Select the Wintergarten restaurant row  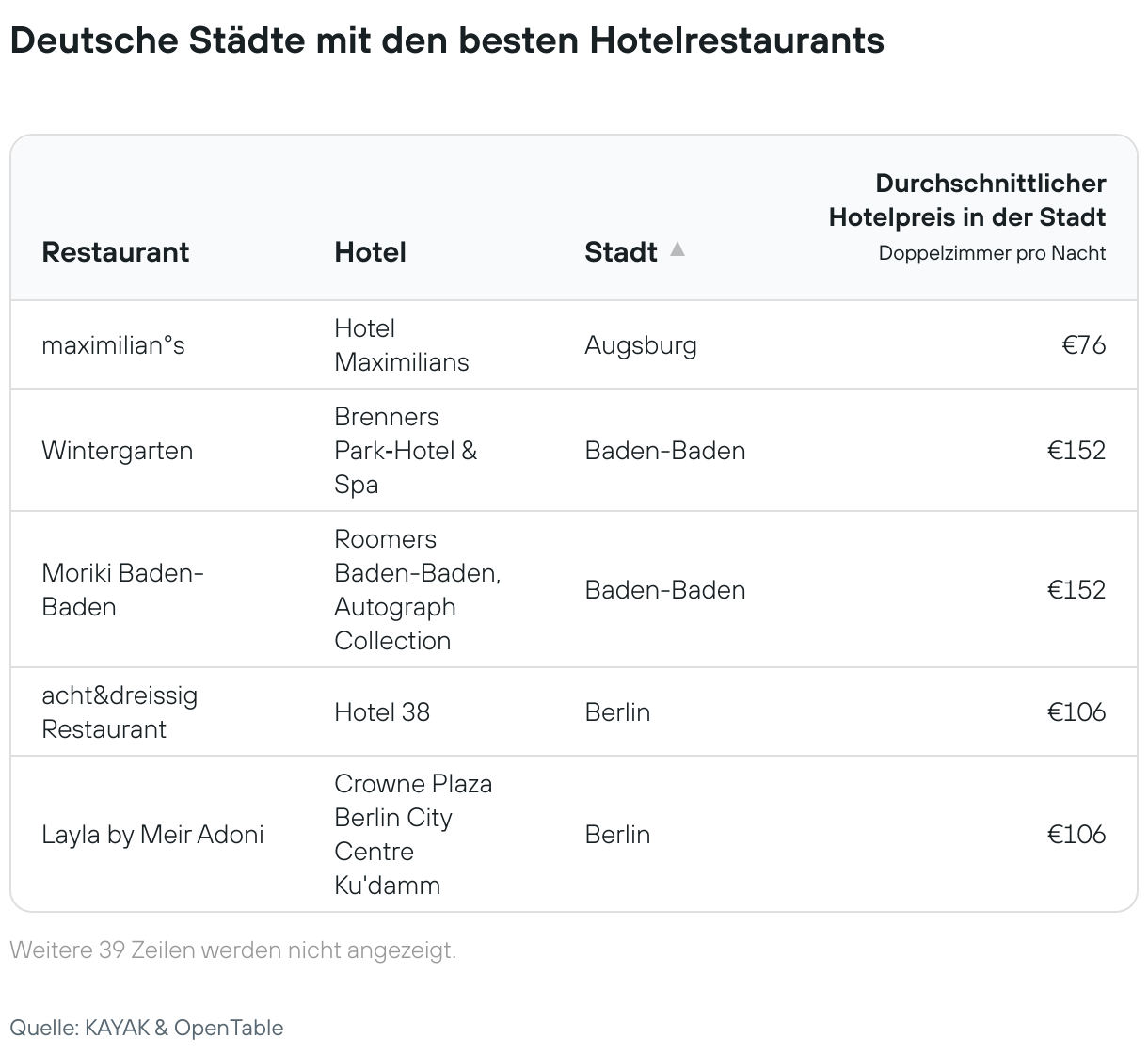pyautogui.click(x=574, y=451)
